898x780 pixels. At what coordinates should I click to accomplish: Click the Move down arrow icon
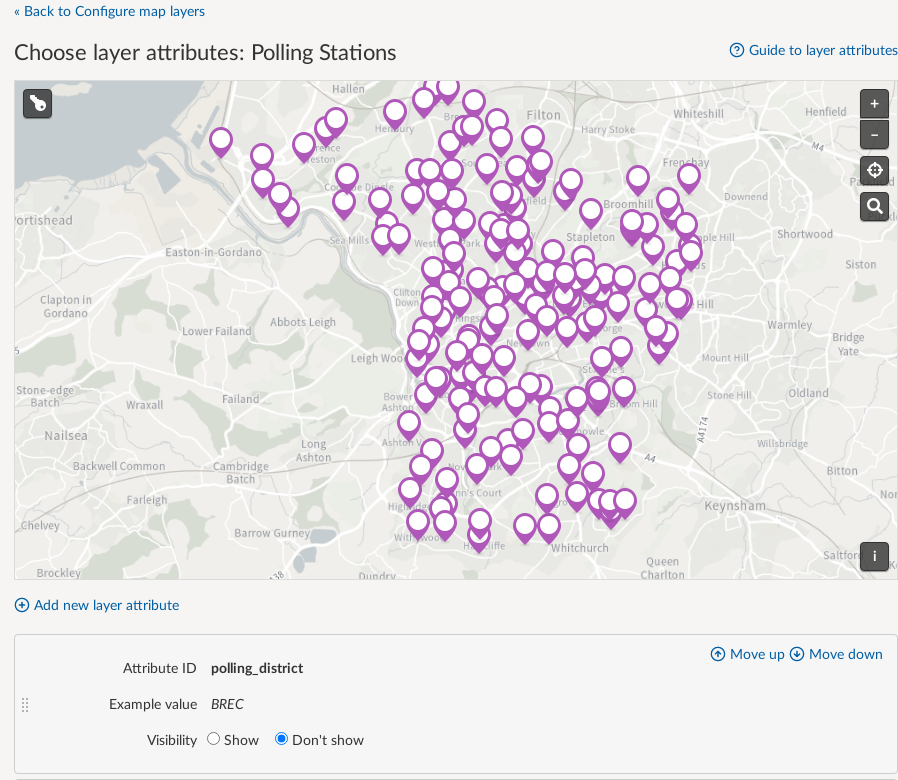pyautogui.click(x=796, y=654)
